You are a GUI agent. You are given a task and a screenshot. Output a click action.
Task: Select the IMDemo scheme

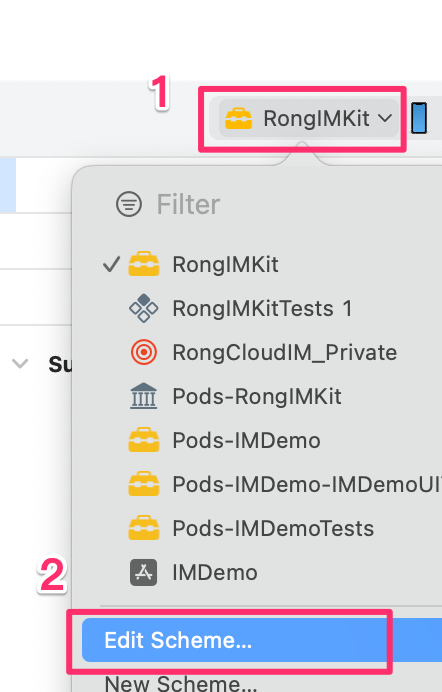coord(265,572)
